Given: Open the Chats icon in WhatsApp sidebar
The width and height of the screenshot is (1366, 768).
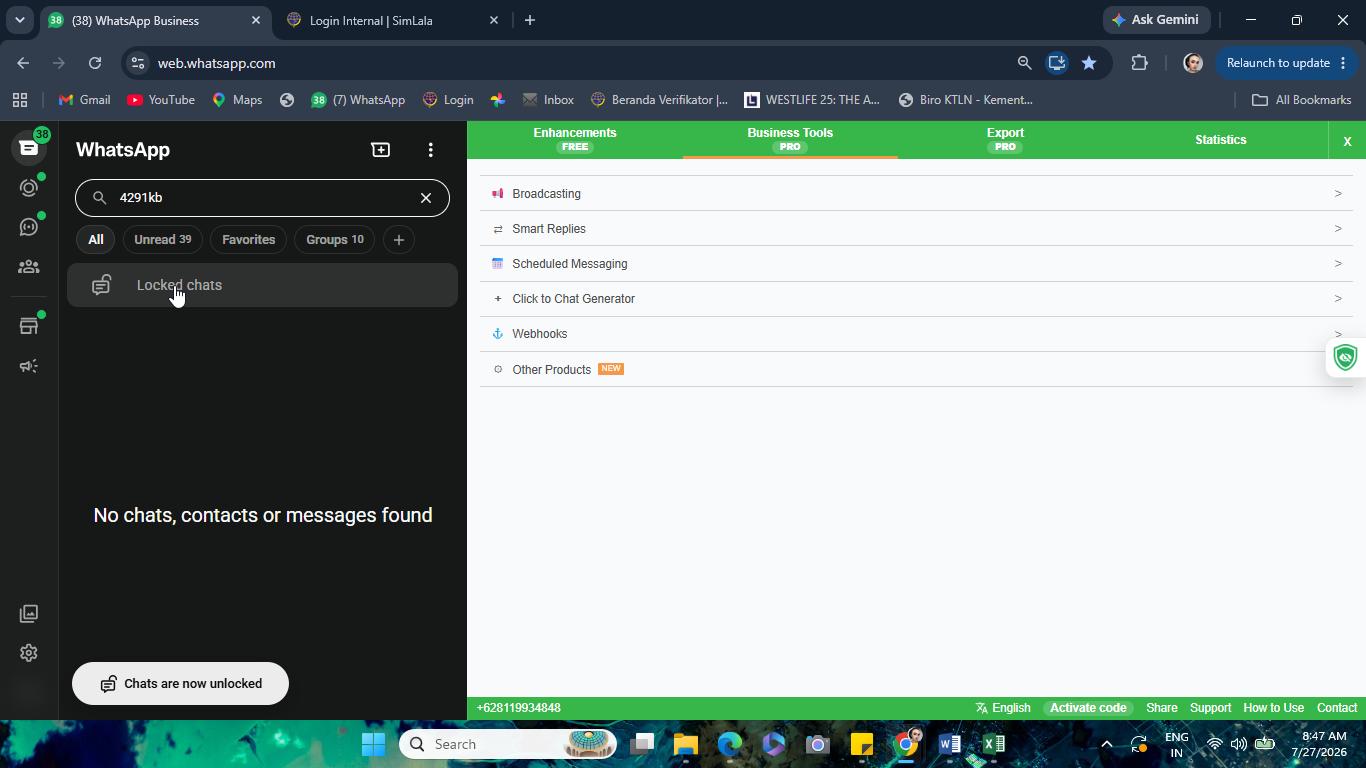Looking at the screenshot, I should (x=28, y=148).
